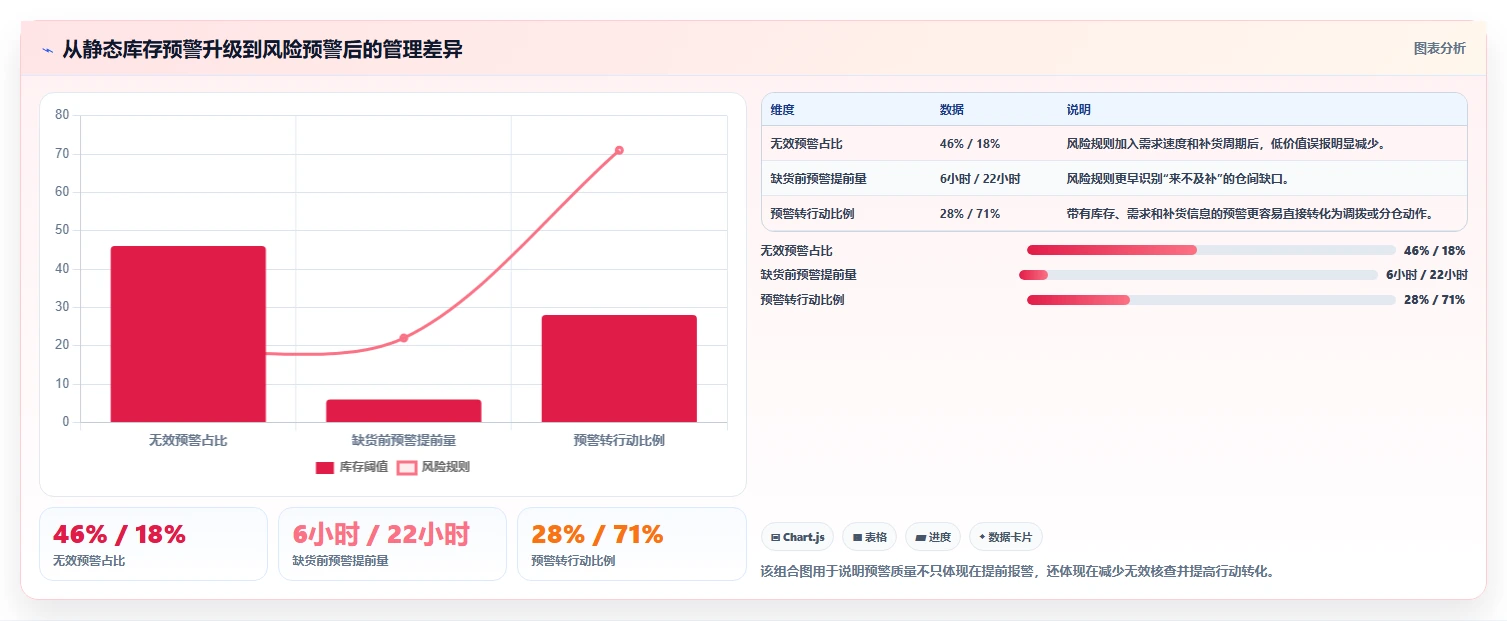Click the 无效预警占比 bar in chart
This screenshot has width=1507, height=621.
point(188,334)
